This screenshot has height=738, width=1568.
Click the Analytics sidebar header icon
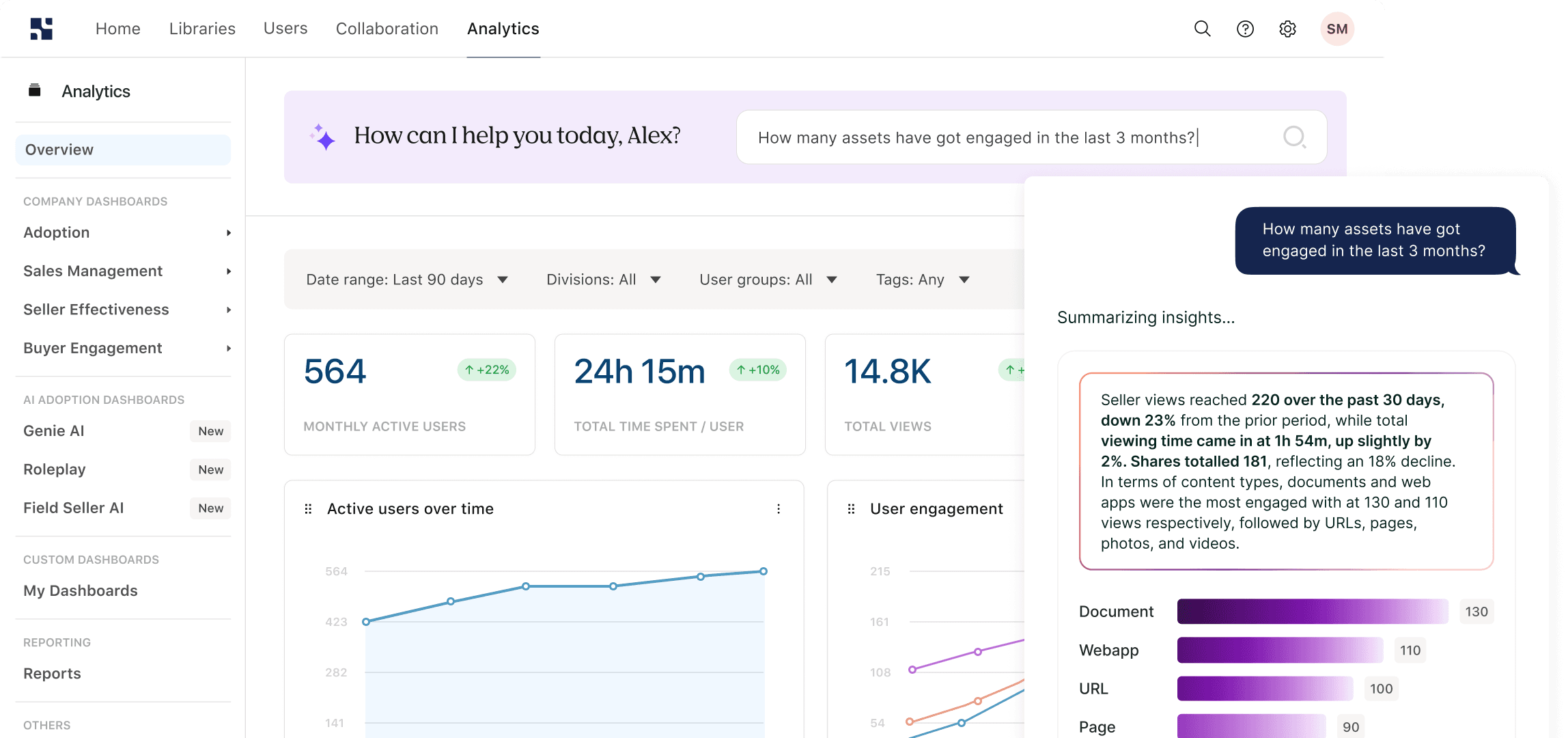pyautogui.click(x=35, y=90)
